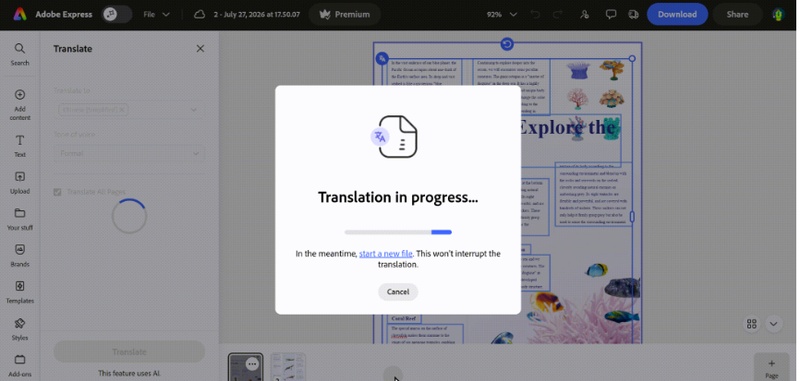Open the Styles panel

(20, 329)
